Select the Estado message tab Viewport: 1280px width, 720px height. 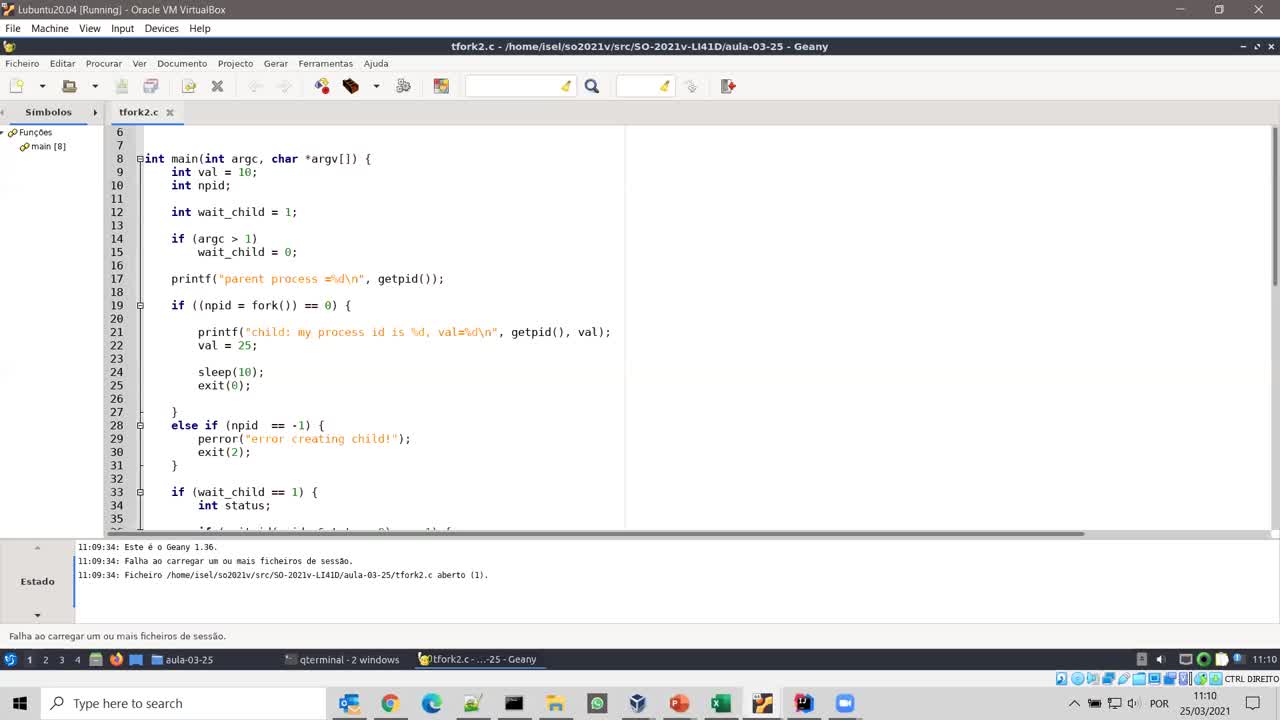pyautogui.click(x=37, y=581)
